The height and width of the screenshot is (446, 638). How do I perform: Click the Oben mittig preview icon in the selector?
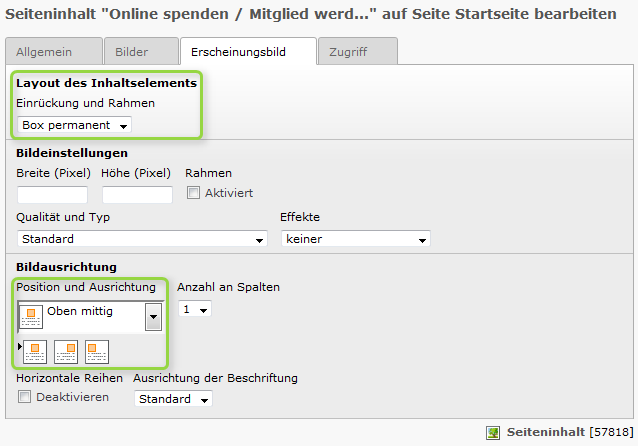tap(31, 317)
